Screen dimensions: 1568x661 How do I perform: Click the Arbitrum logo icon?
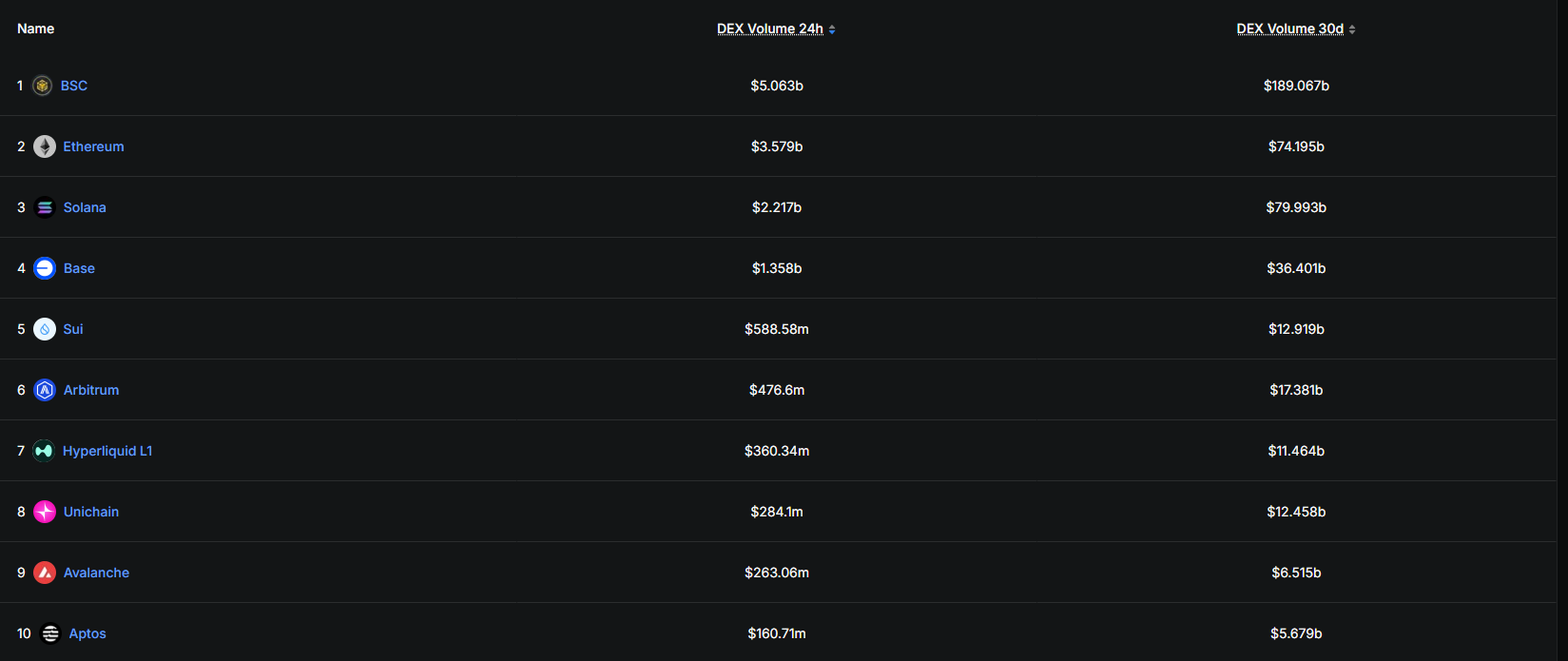pyautogui.click(x=45, y=390)
